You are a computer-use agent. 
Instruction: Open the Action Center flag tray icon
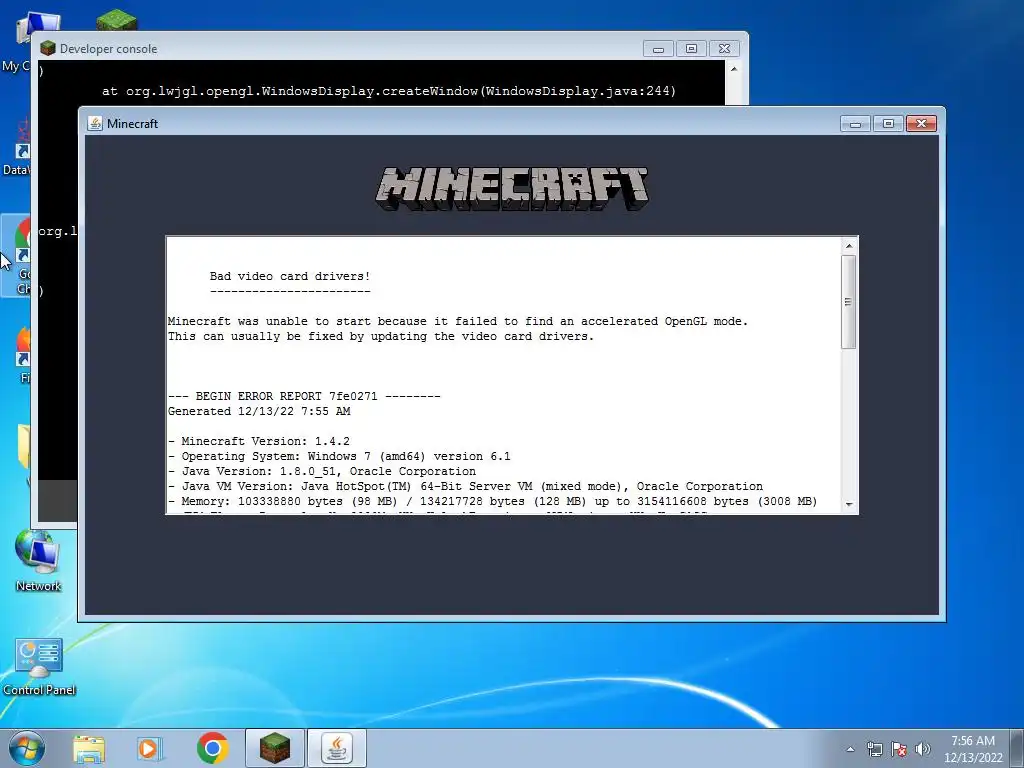tap(899, 749)
